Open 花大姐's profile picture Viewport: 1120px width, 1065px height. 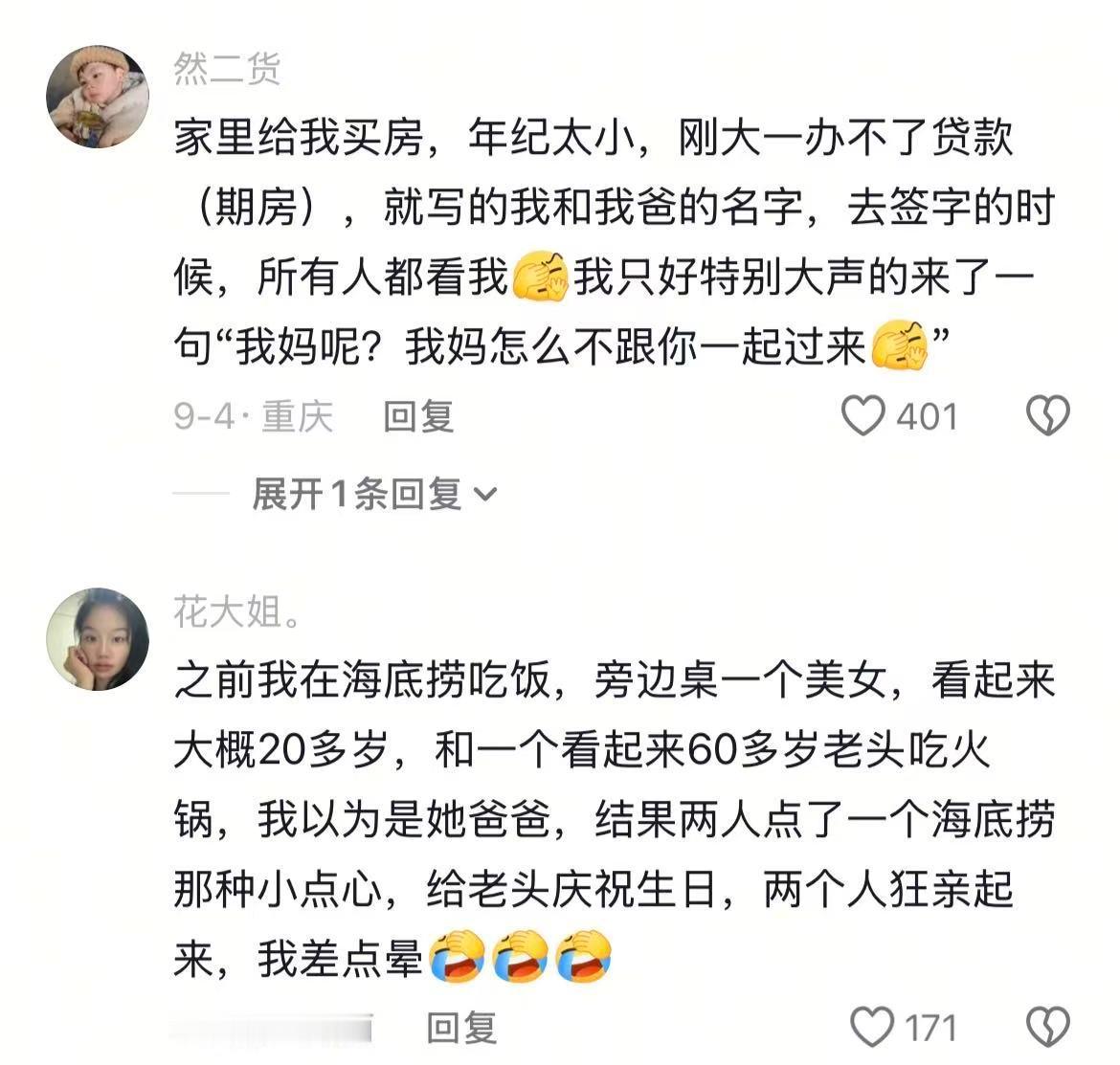tap(98, 639)
